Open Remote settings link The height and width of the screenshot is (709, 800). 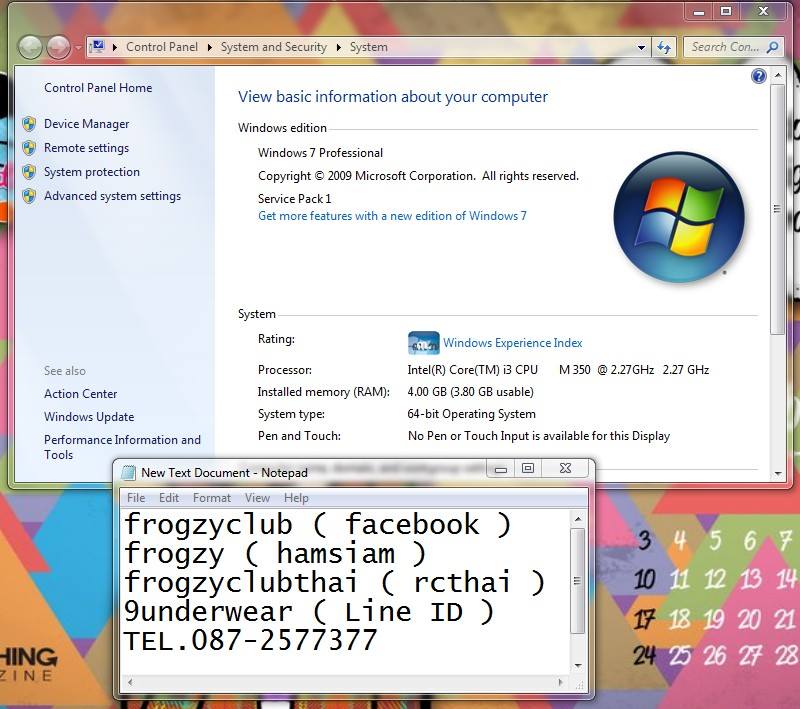86,148
